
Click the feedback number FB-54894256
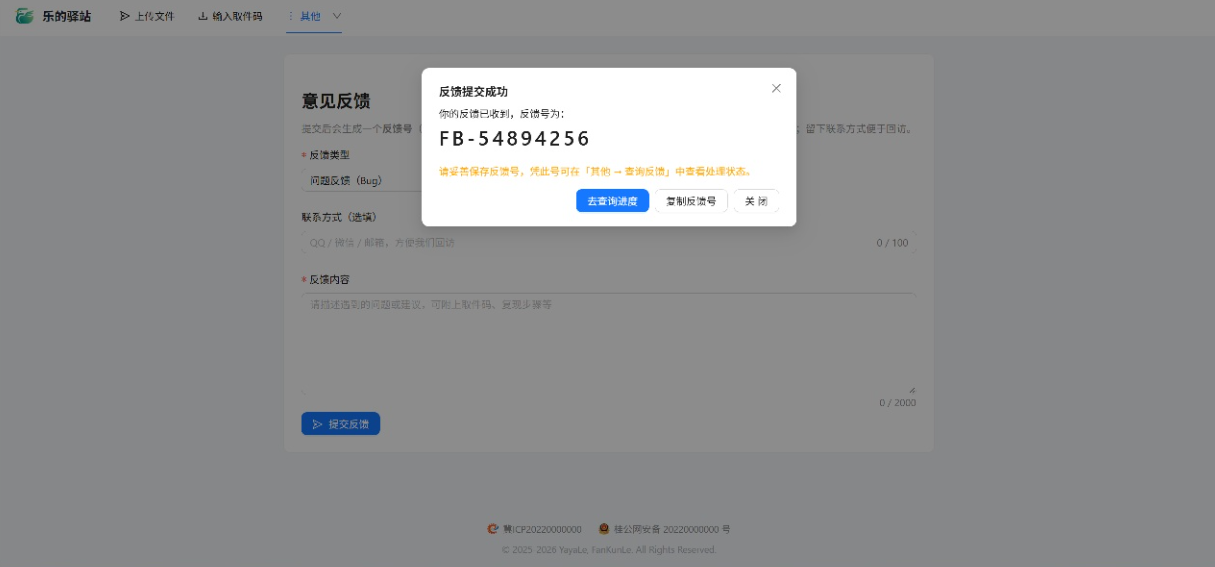coord(515,139)
